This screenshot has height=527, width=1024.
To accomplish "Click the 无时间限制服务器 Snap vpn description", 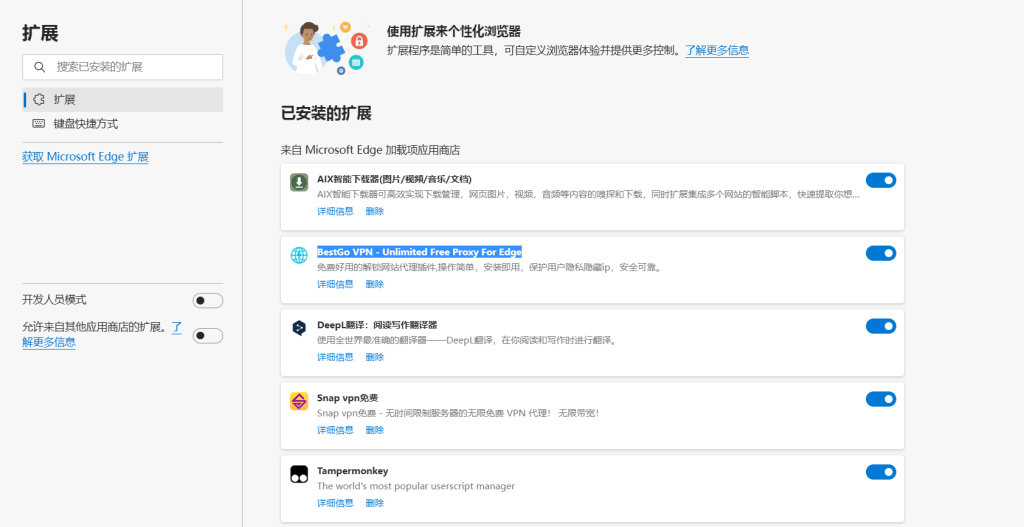I will click(458, 413).
